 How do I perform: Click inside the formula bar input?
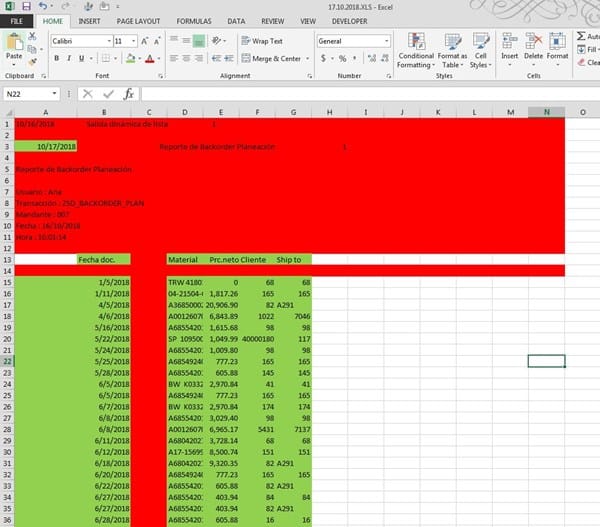tap(370, 94)
